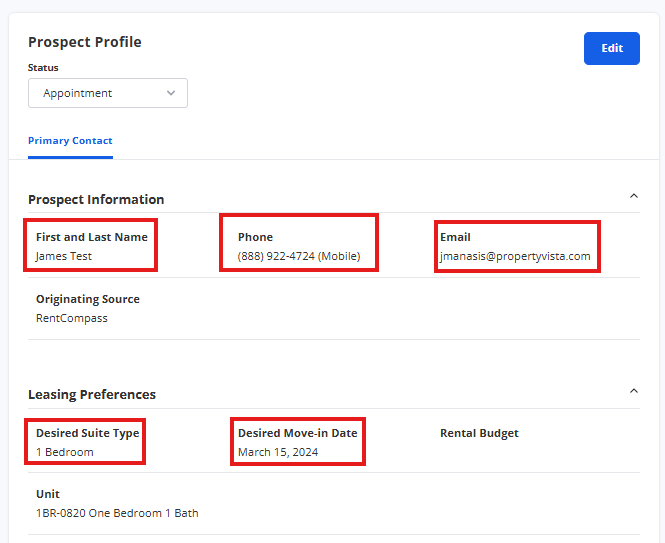Click the Rental Budget field label

click(479, 433)
